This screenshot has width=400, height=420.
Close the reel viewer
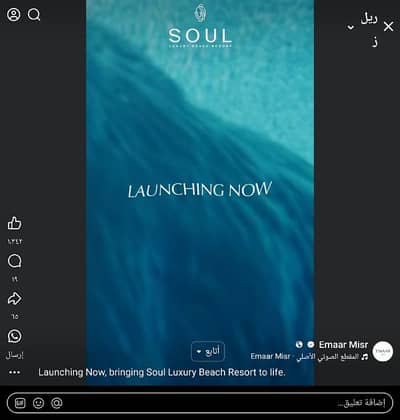388,27
